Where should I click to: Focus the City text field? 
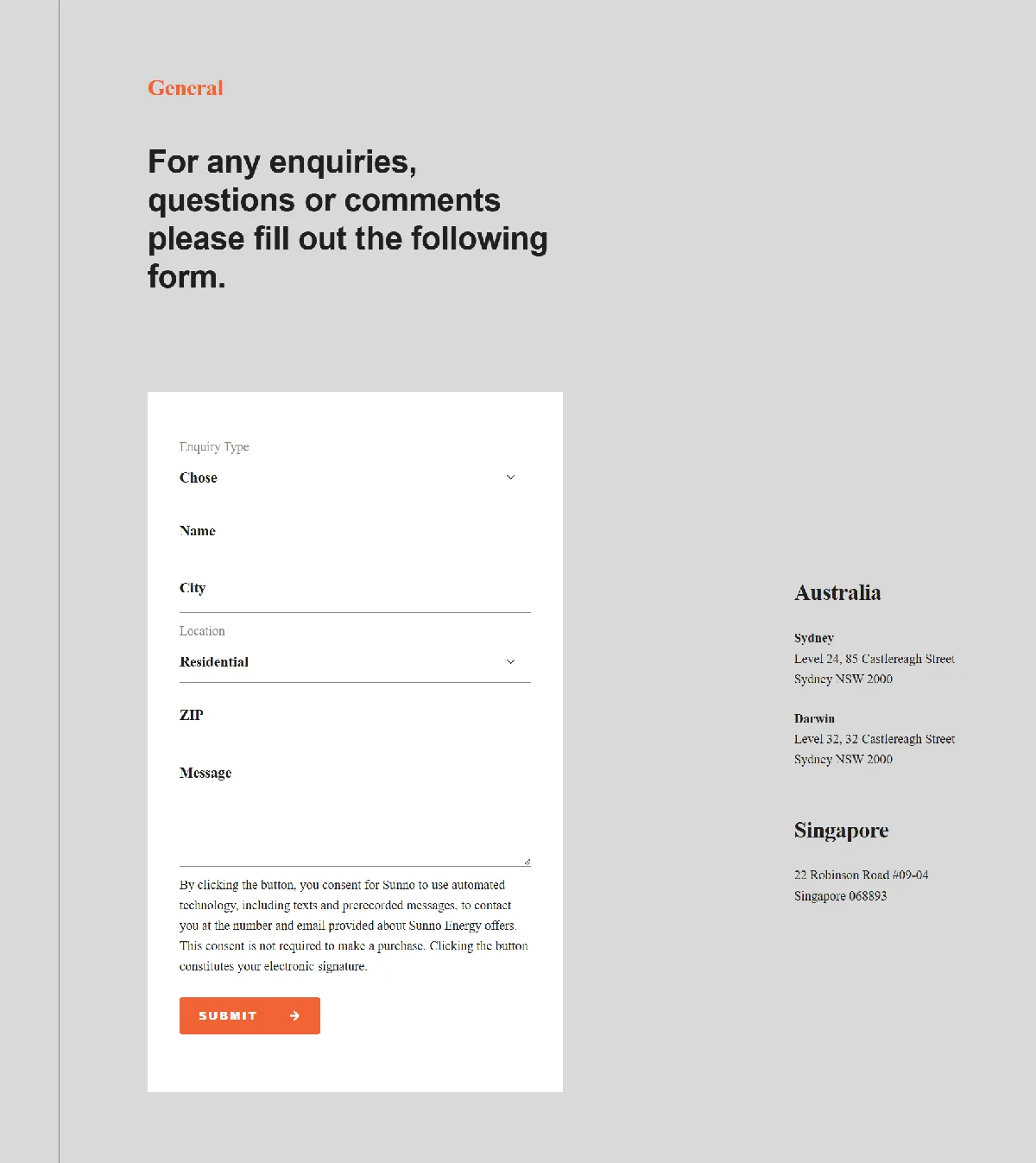click(354, 589)
